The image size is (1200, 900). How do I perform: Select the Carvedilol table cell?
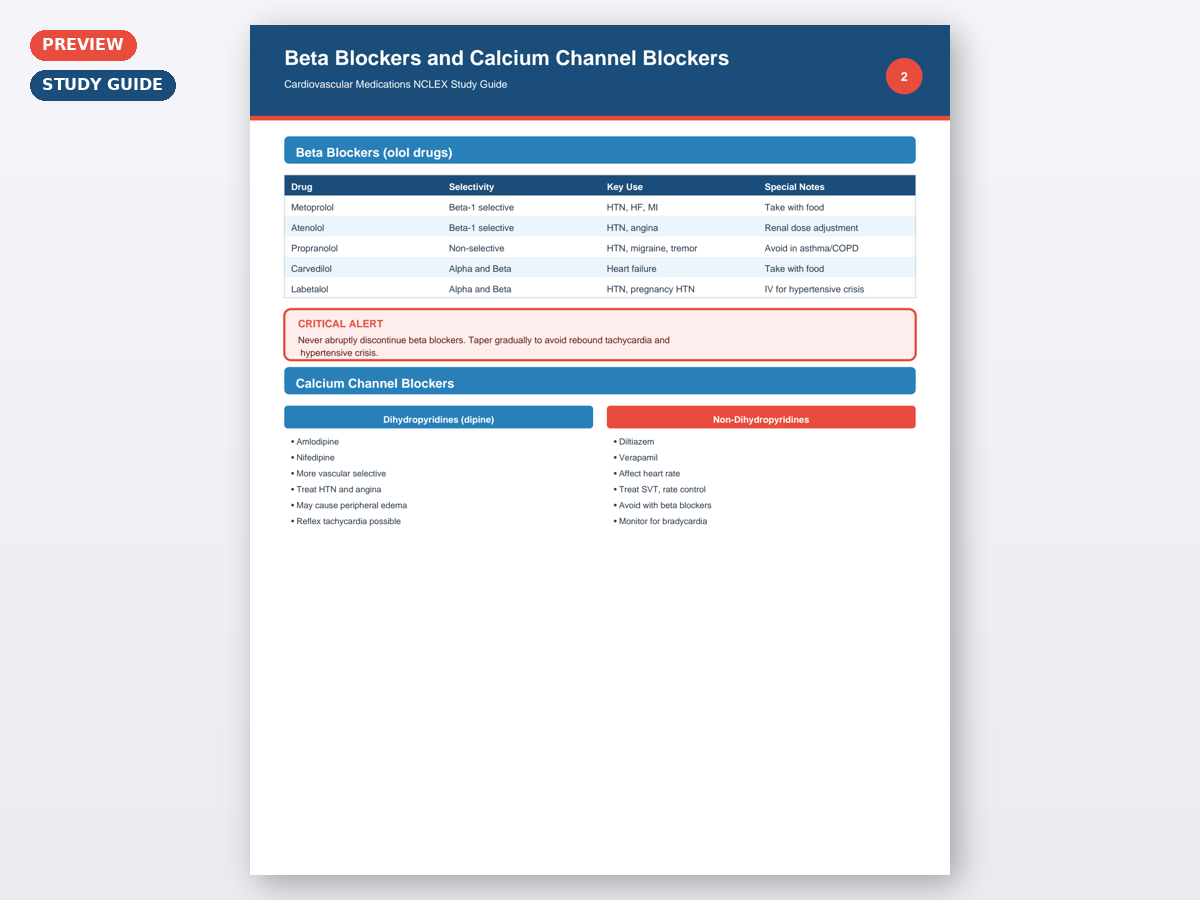pyautogui.click(x=311, y=269)
